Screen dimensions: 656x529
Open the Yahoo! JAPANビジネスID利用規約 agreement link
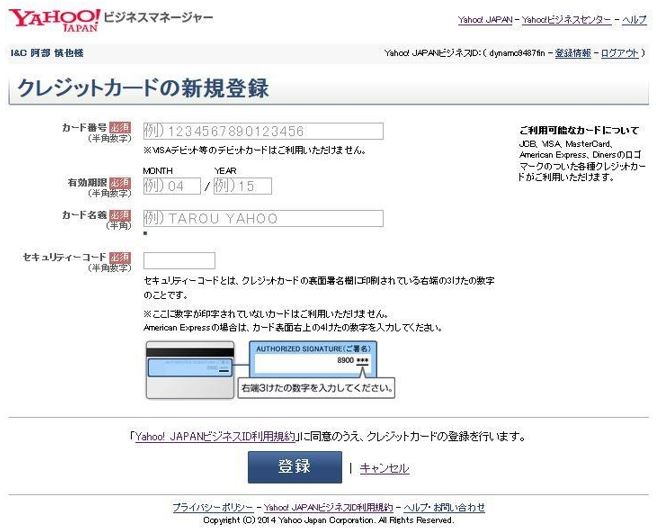click(215, 437)
